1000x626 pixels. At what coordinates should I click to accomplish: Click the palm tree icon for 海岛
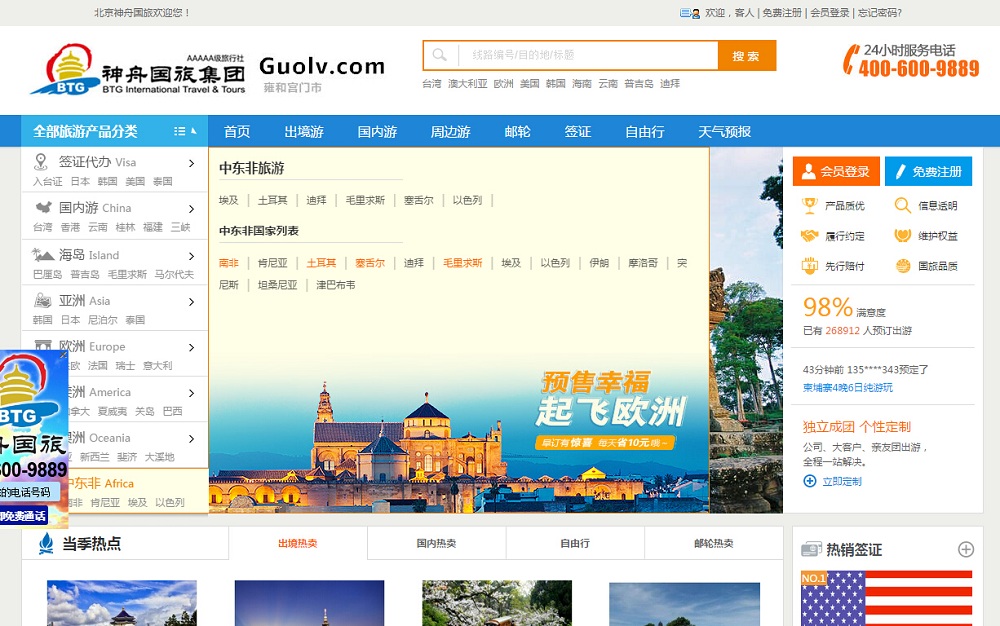tap(43, 254)
